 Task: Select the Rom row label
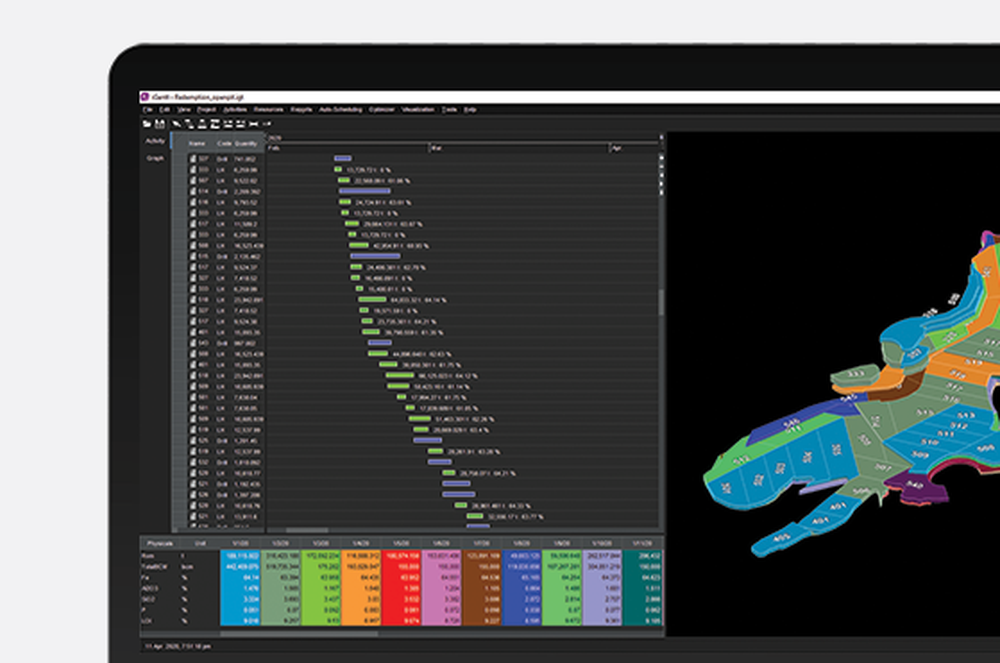(147, 557)
